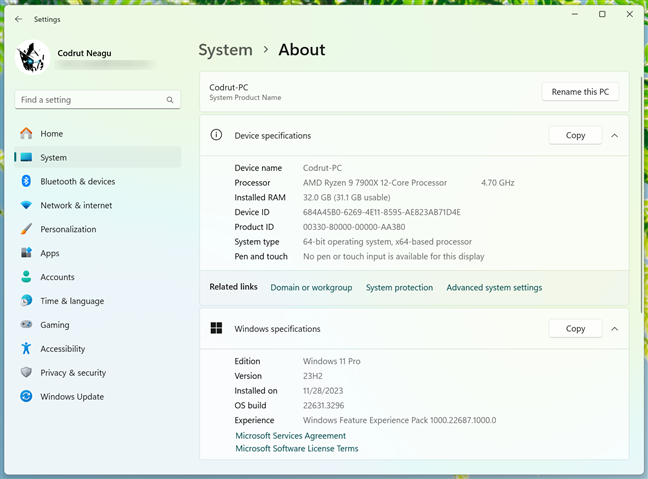Viewport: 648px width, 479px height.
Task: Open Time & language settings
Action: (98, 301)
